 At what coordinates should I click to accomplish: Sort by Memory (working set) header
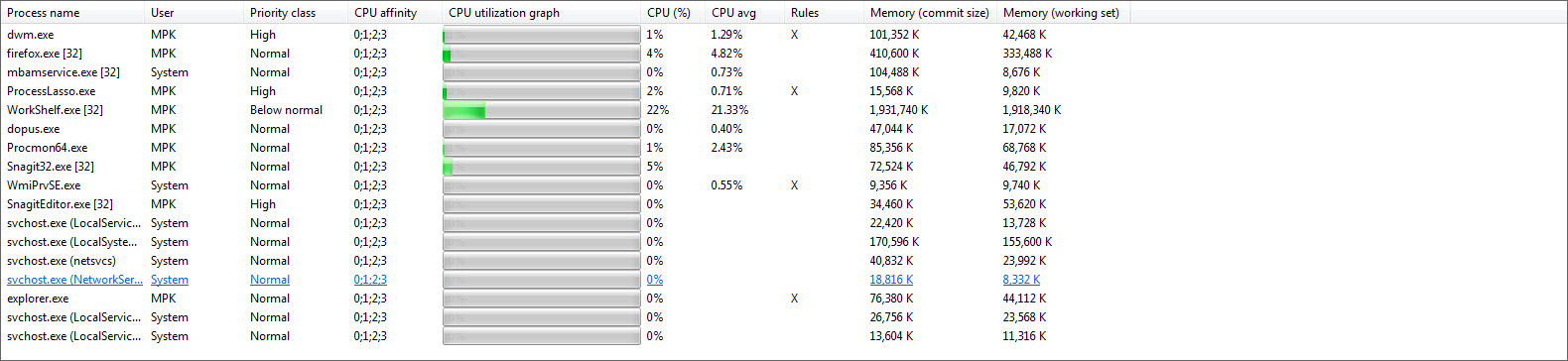pos(1063,13)
